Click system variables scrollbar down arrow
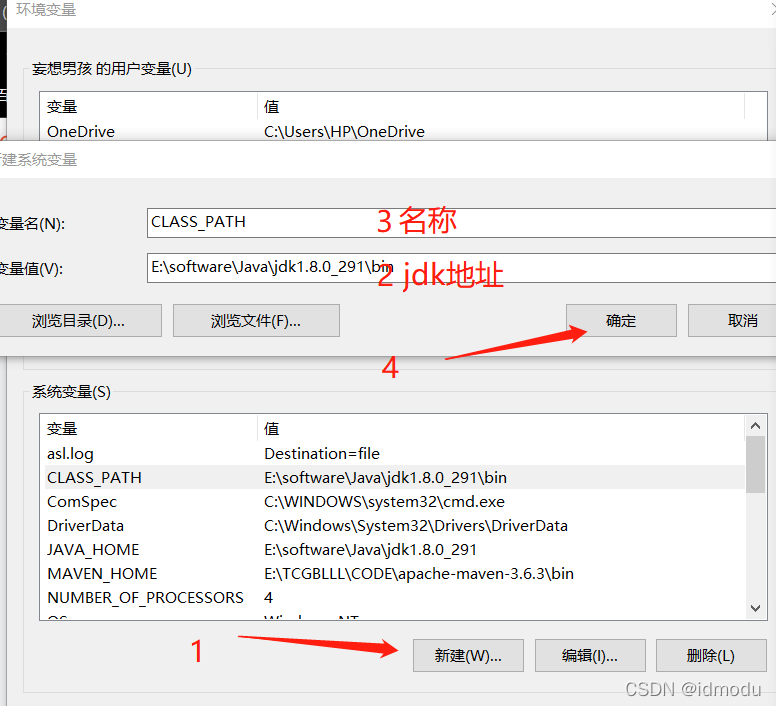 pyautogui.click(x=755, y=608)
